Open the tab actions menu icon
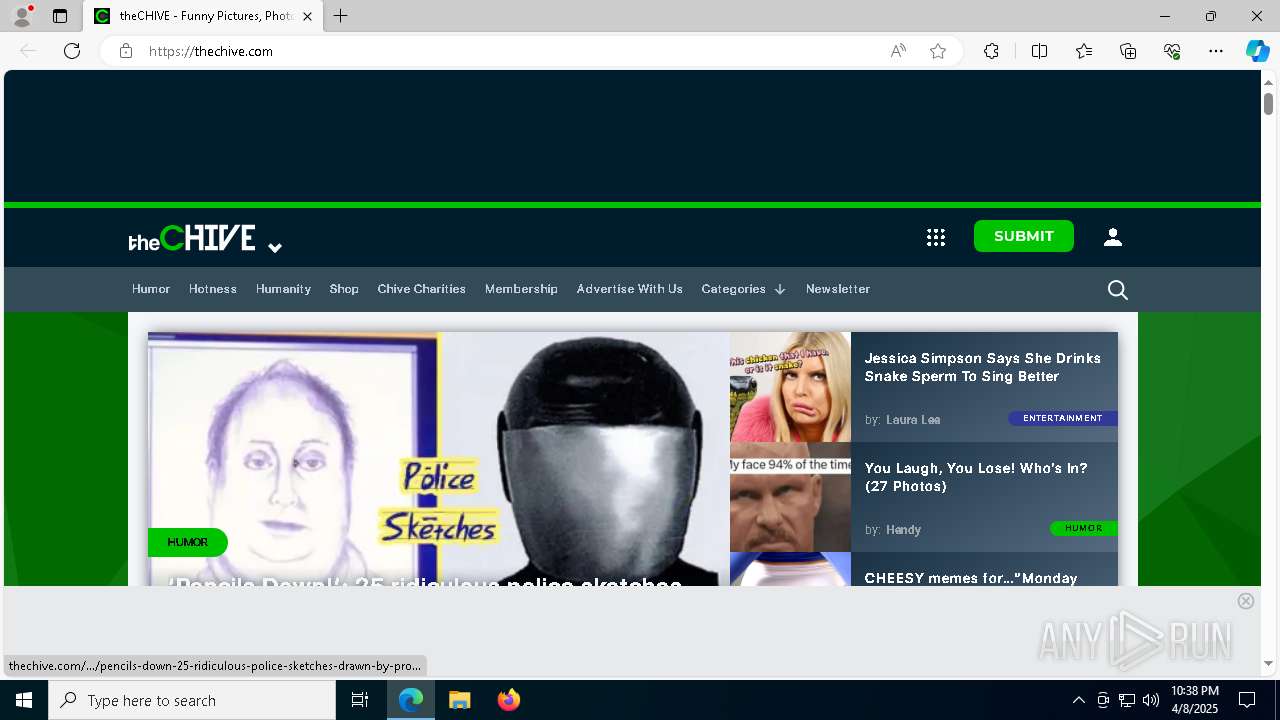The width and height of the screenshot is (1280, 720). (60, 16)
